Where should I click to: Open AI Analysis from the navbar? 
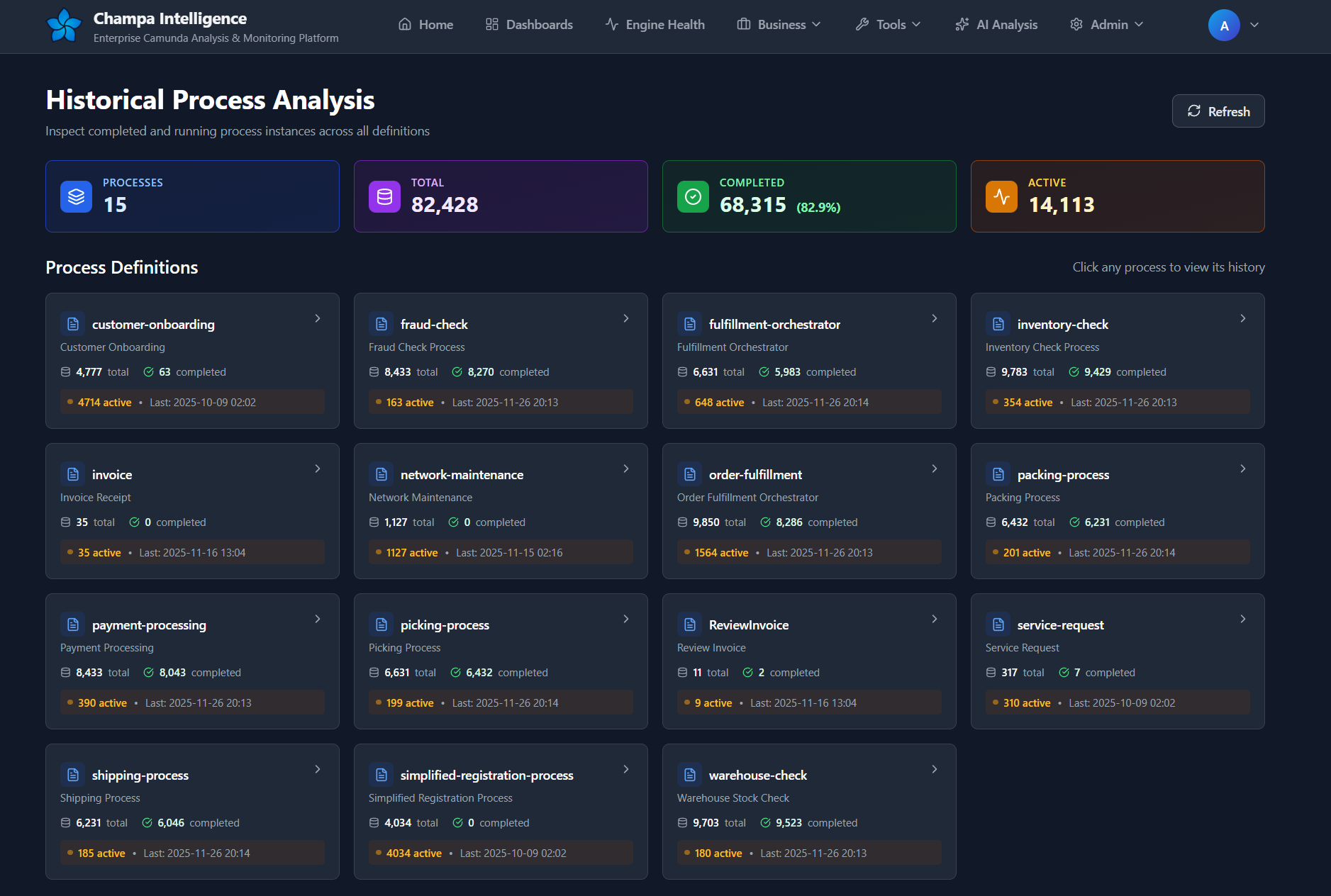click(996, 25)
